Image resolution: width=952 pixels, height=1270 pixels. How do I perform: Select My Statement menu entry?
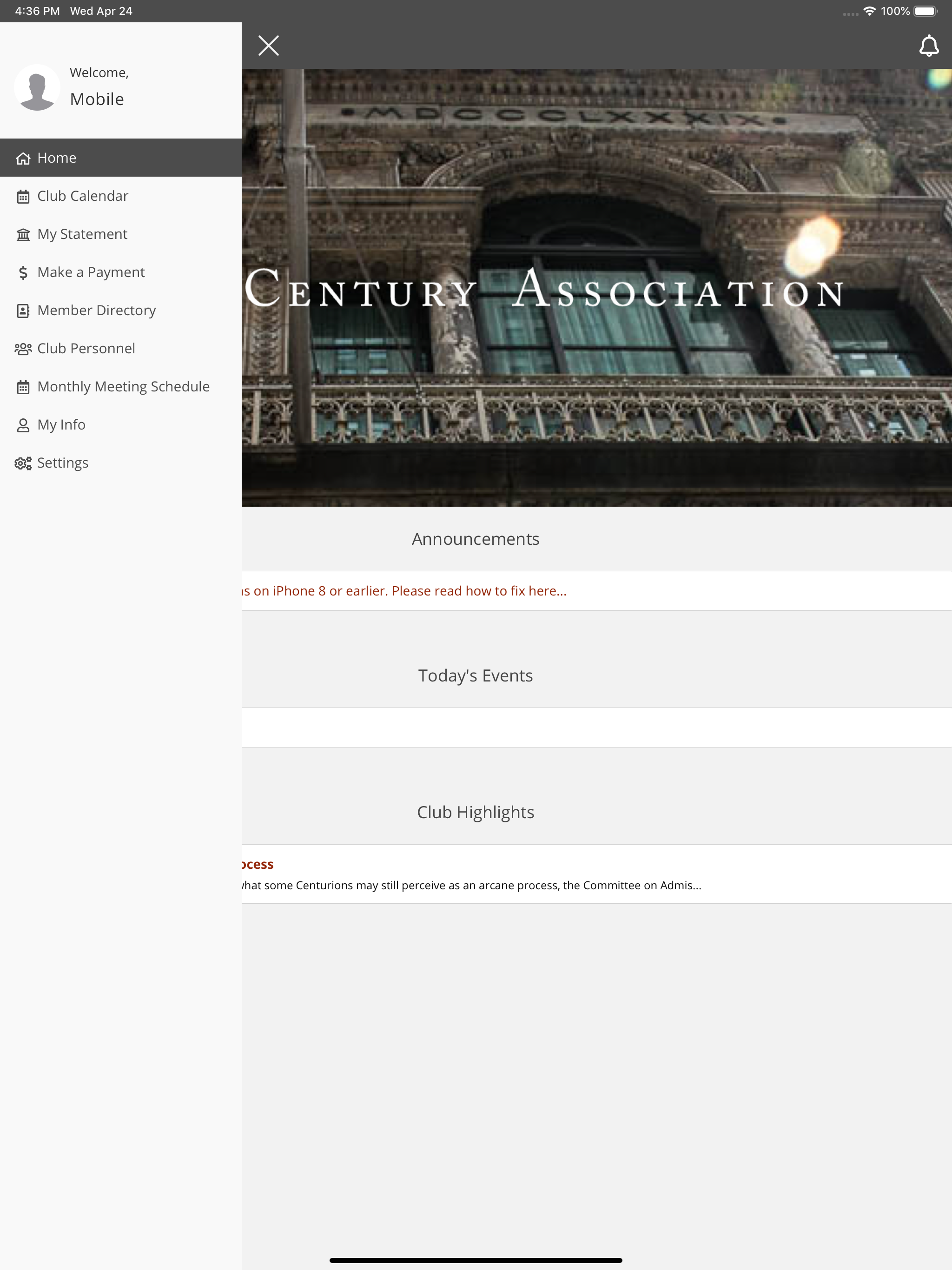120,234
